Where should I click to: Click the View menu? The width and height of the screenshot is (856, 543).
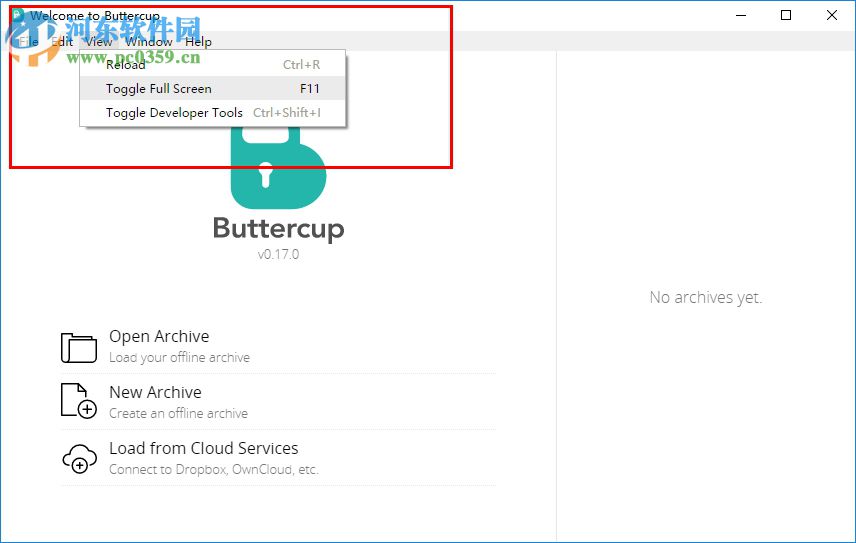(x=99, y=41)
